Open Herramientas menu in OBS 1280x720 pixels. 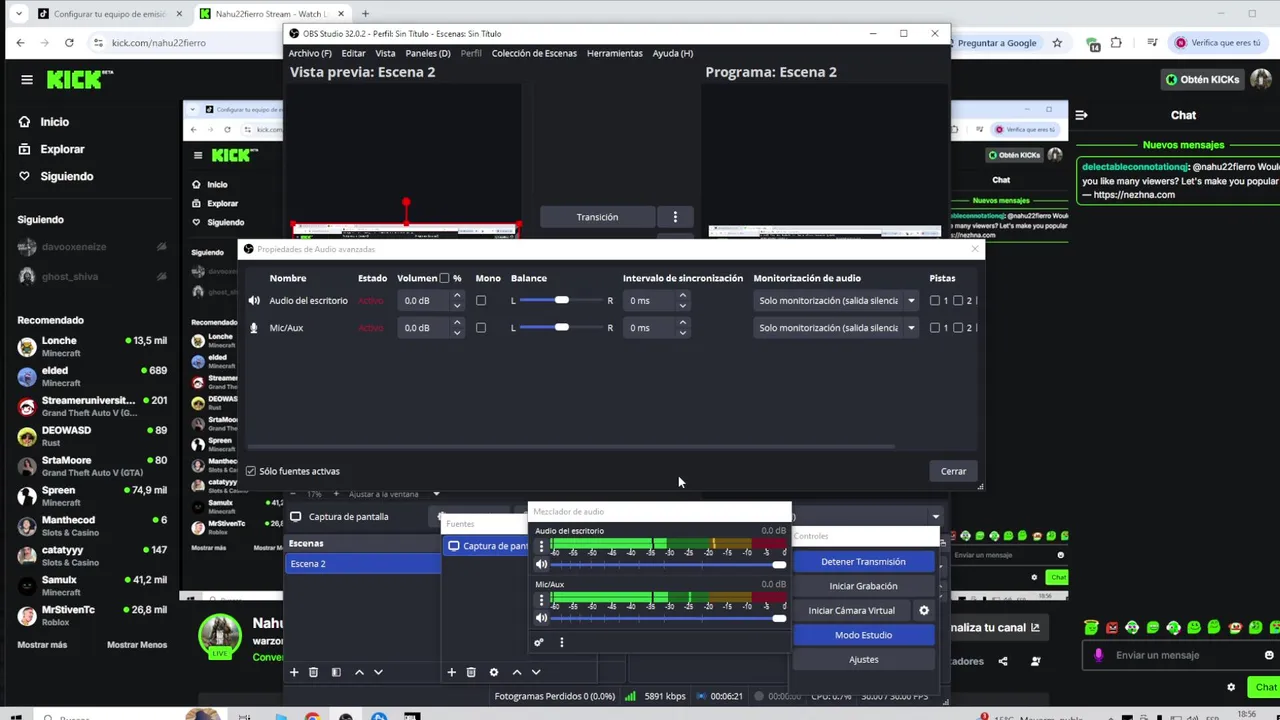614,53
